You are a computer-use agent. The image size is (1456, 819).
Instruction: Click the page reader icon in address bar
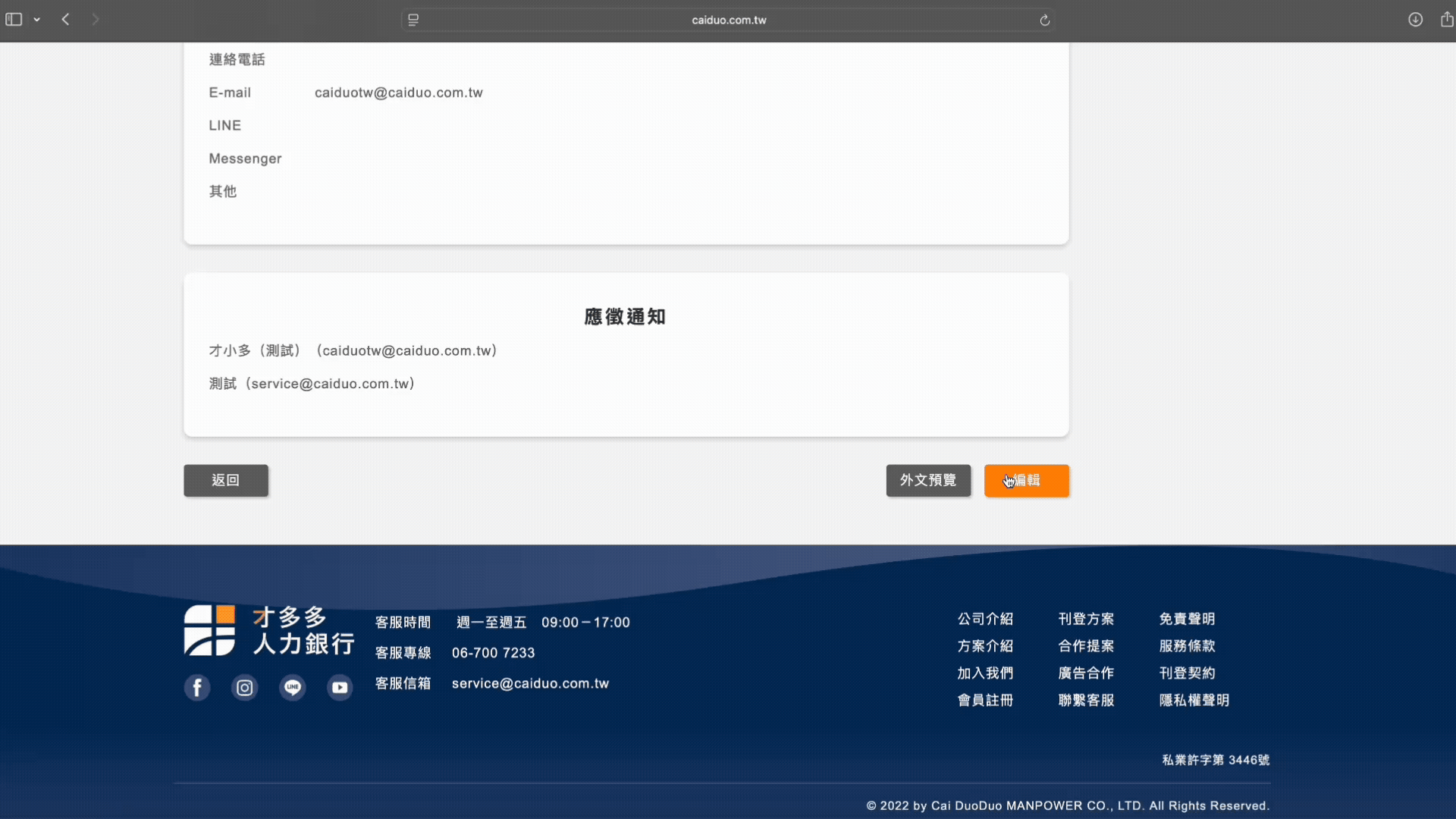pyautogui.click(x=413, y=20)
